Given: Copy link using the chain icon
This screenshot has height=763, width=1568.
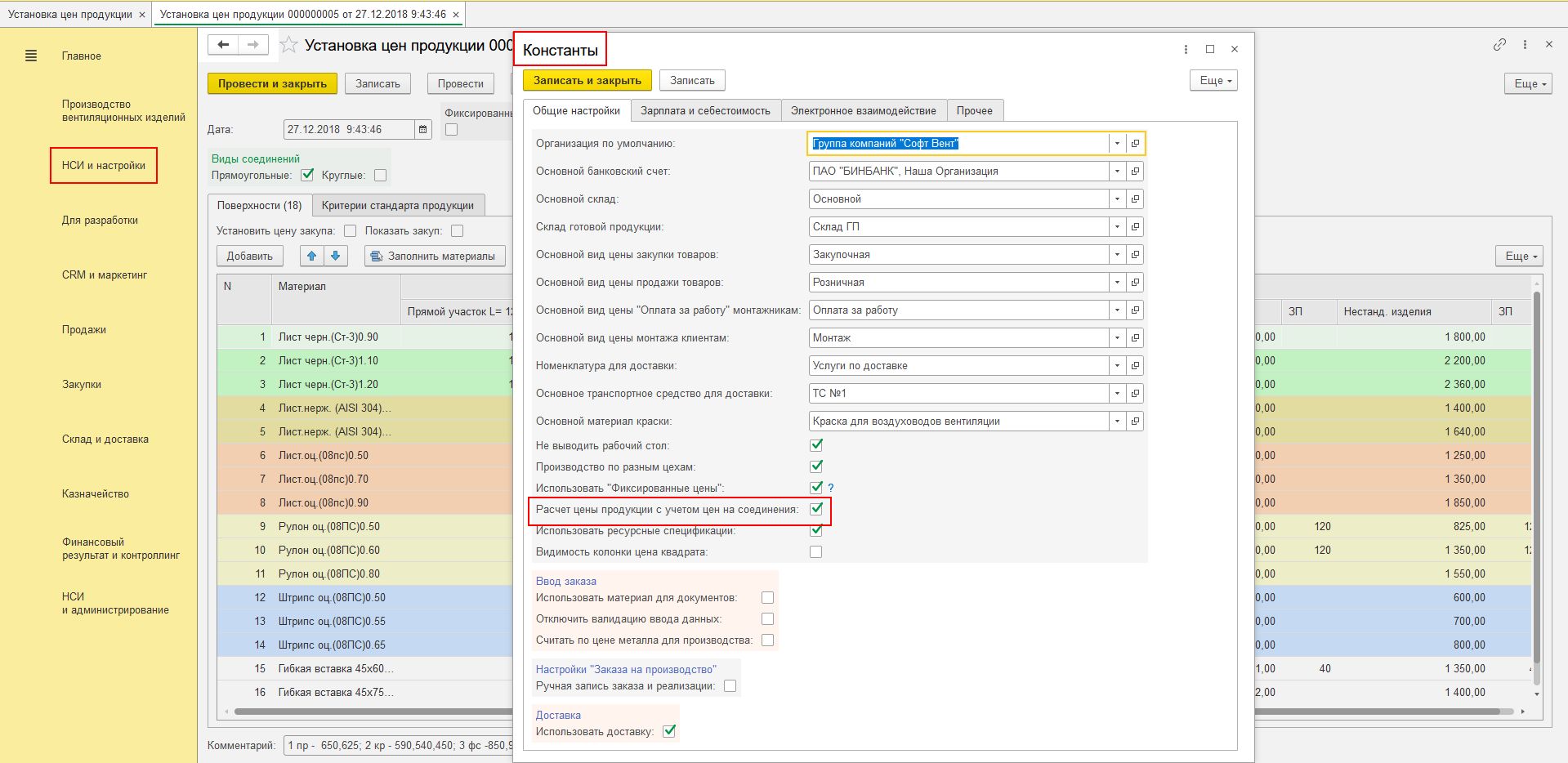Looking at the screenshot, I should [1499, 45].
